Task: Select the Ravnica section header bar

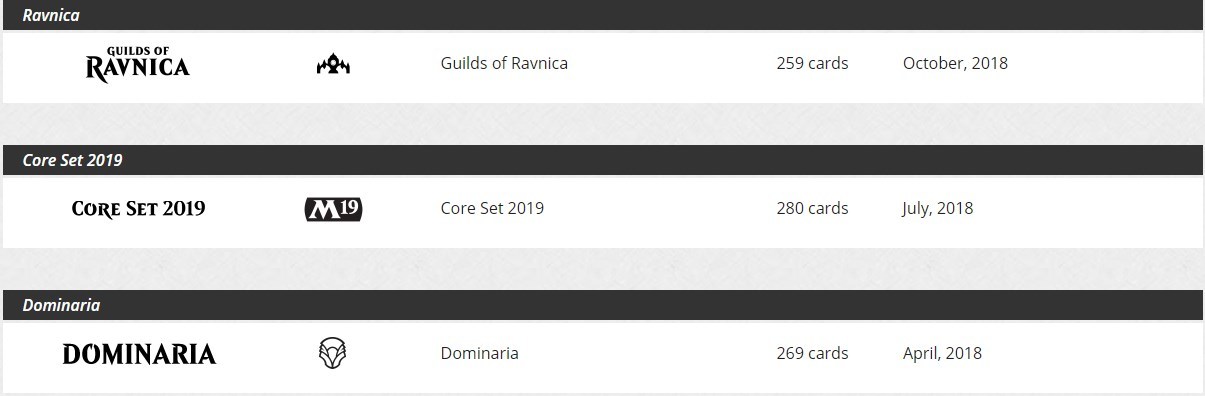Action: point(602,15)
